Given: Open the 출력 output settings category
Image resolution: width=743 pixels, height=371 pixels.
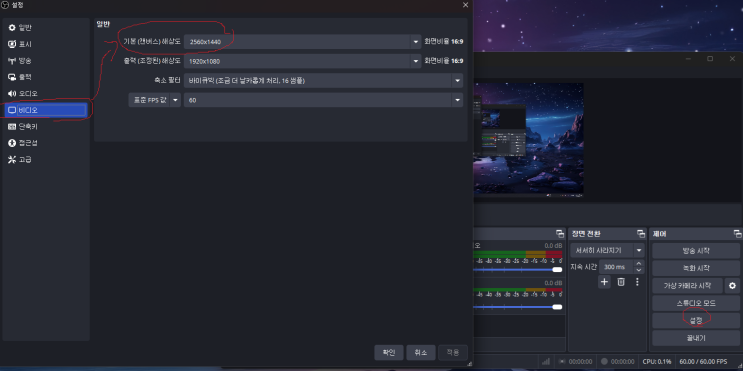Looking at the screenshot, I should (x=45, y=77).
